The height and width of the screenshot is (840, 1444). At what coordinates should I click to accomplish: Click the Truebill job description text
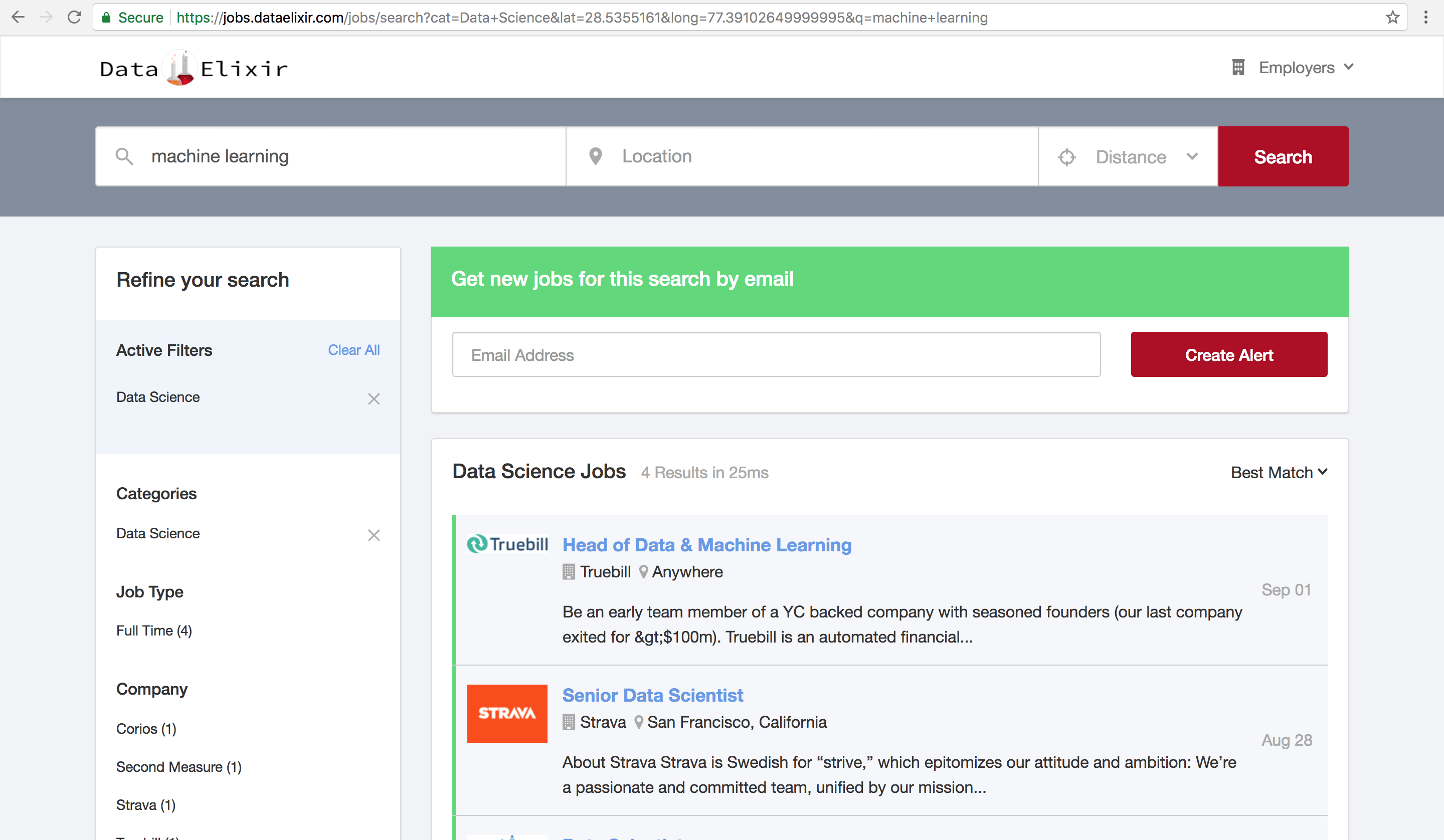[x=902, y=624]
